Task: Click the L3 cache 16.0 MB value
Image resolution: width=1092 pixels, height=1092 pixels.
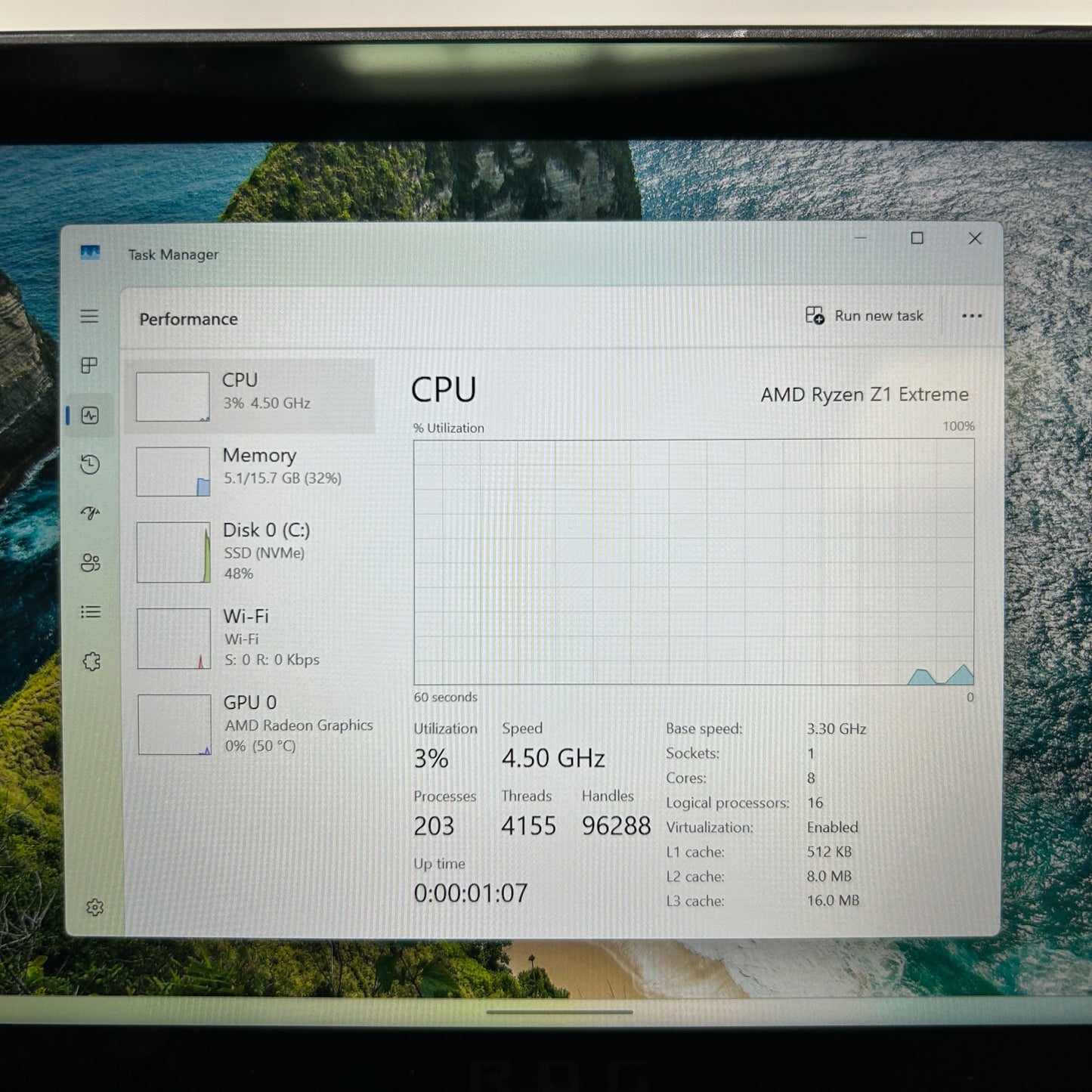Action: click(833, 901)
